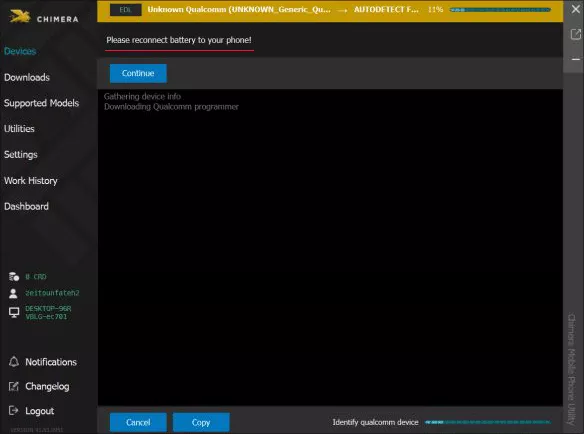Click the 'AUTODETECT F...' procedure text
The image size is (584, 434).
pos(386,9)
